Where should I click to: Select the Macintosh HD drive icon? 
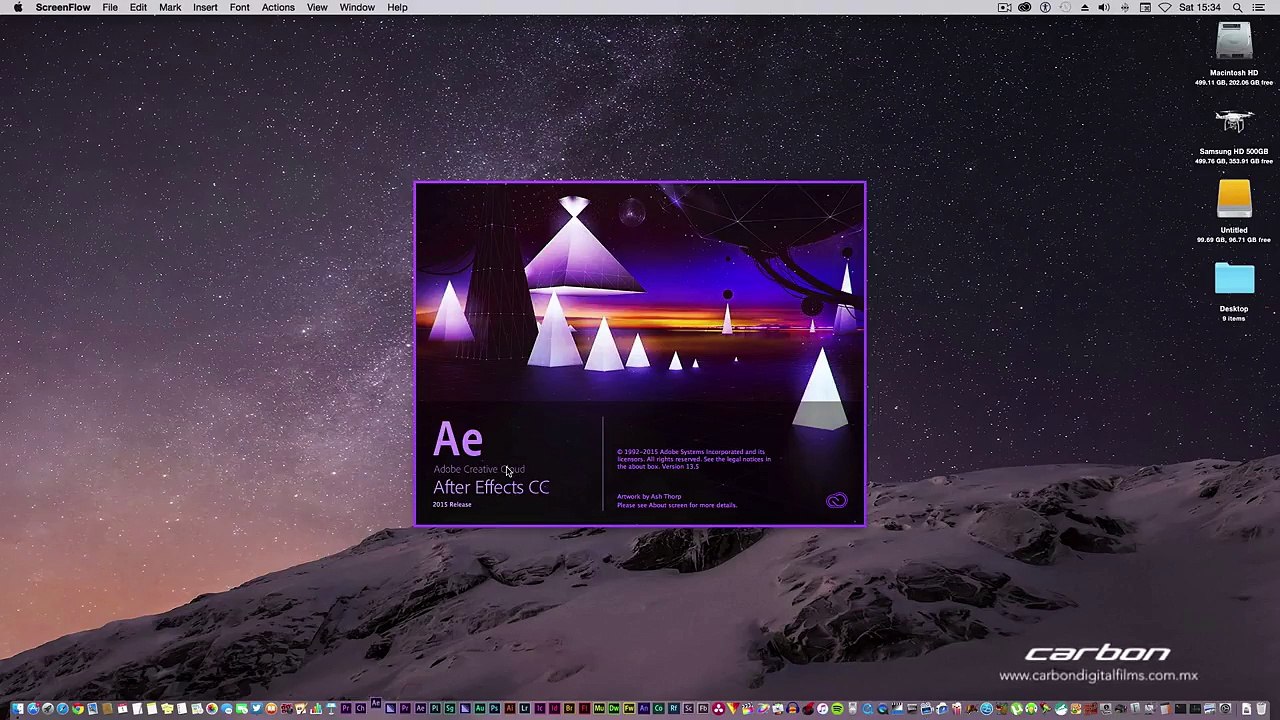point(1234,43)
